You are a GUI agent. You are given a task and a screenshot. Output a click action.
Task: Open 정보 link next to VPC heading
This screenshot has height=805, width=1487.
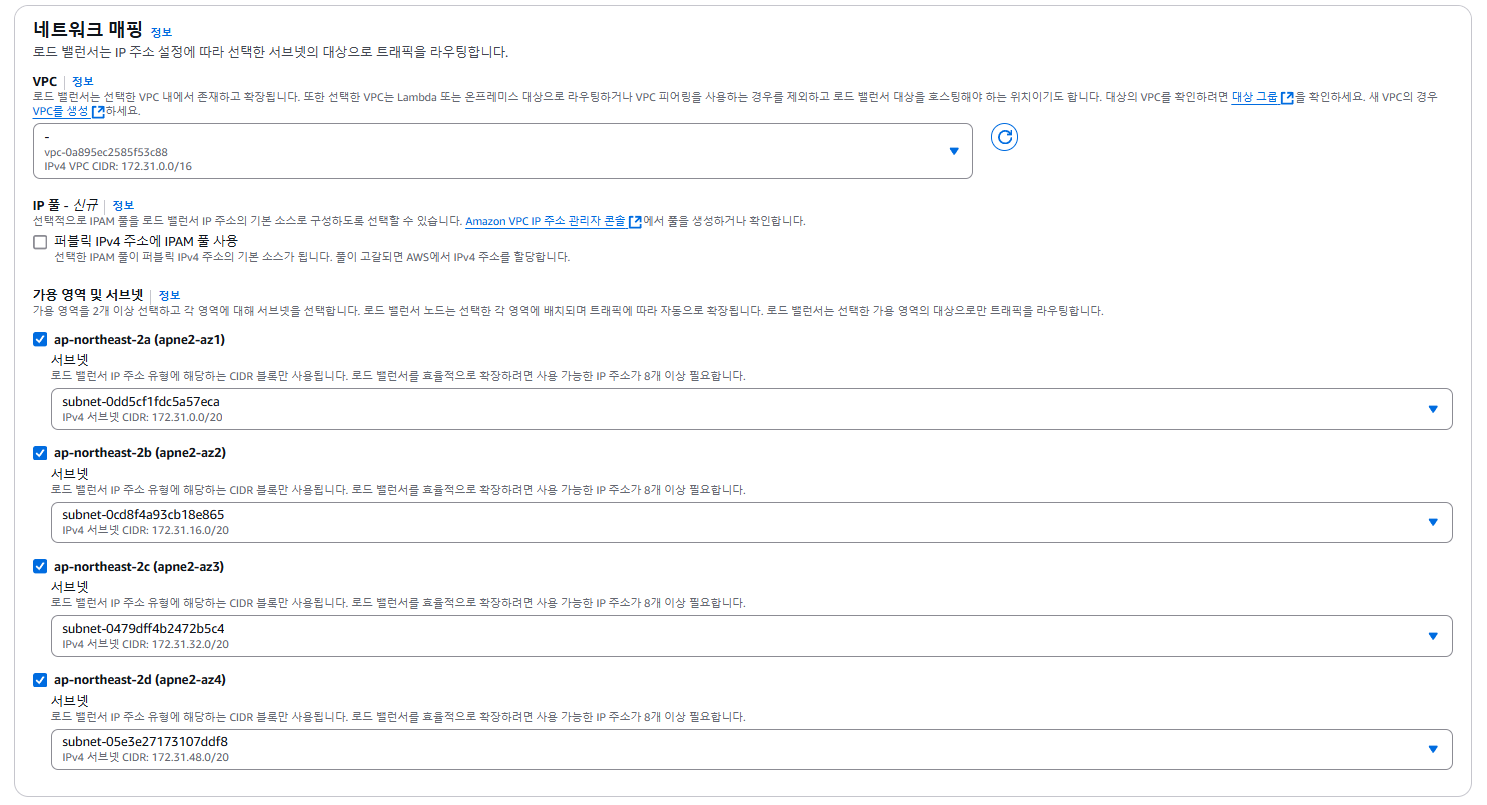coord(83,81)
